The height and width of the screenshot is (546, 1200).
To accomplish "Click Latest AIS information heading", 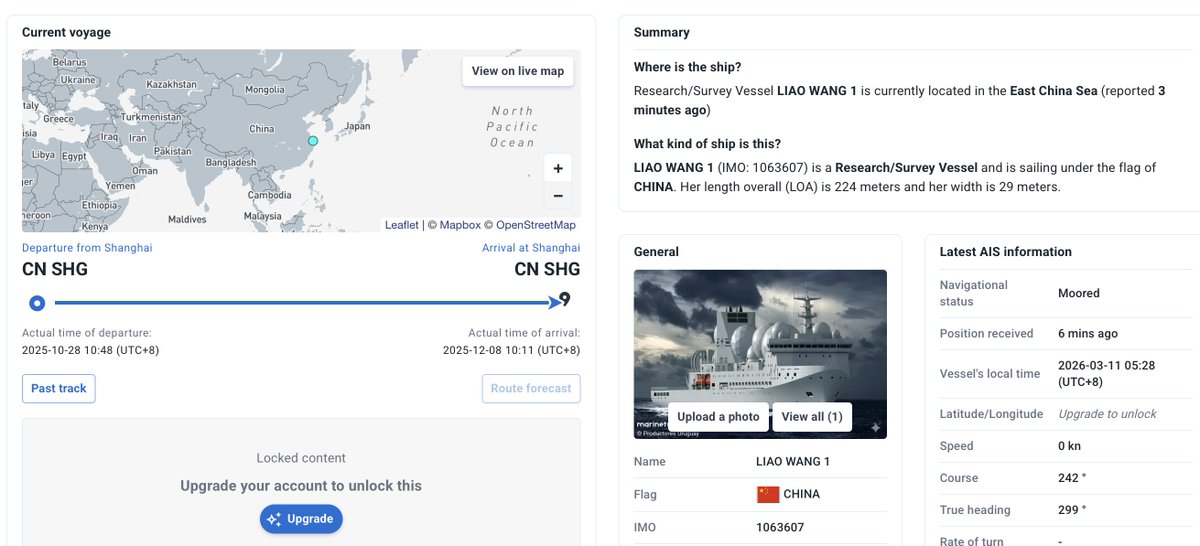I will click(1006, 252).
